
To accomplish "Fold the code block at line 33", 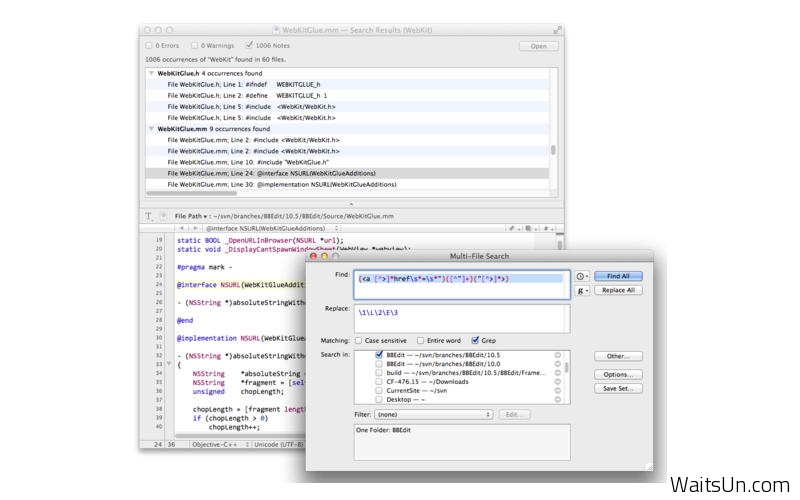I will point(169,364).
